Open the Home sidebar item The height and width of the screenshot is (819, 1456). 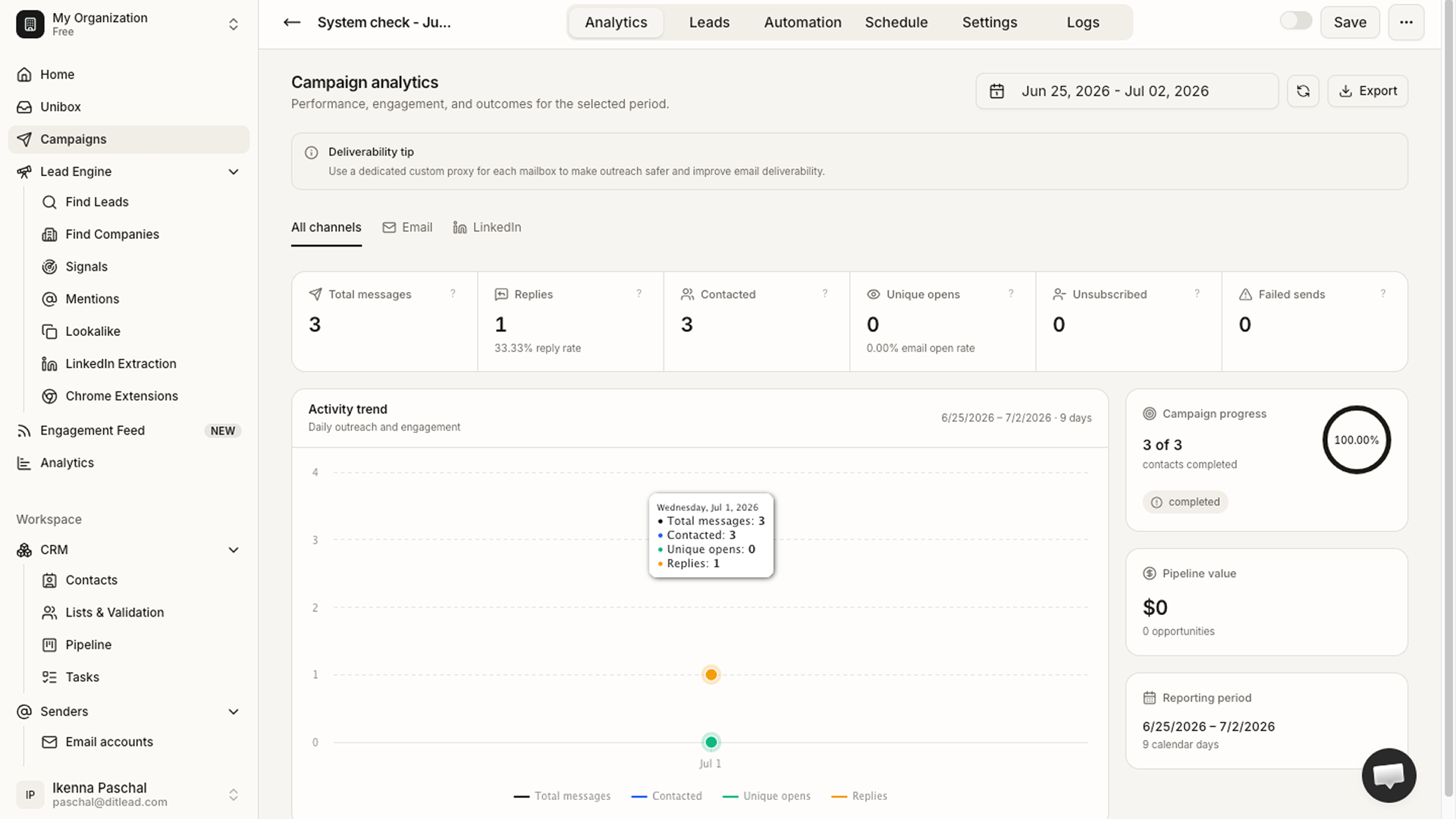point(129,74)
